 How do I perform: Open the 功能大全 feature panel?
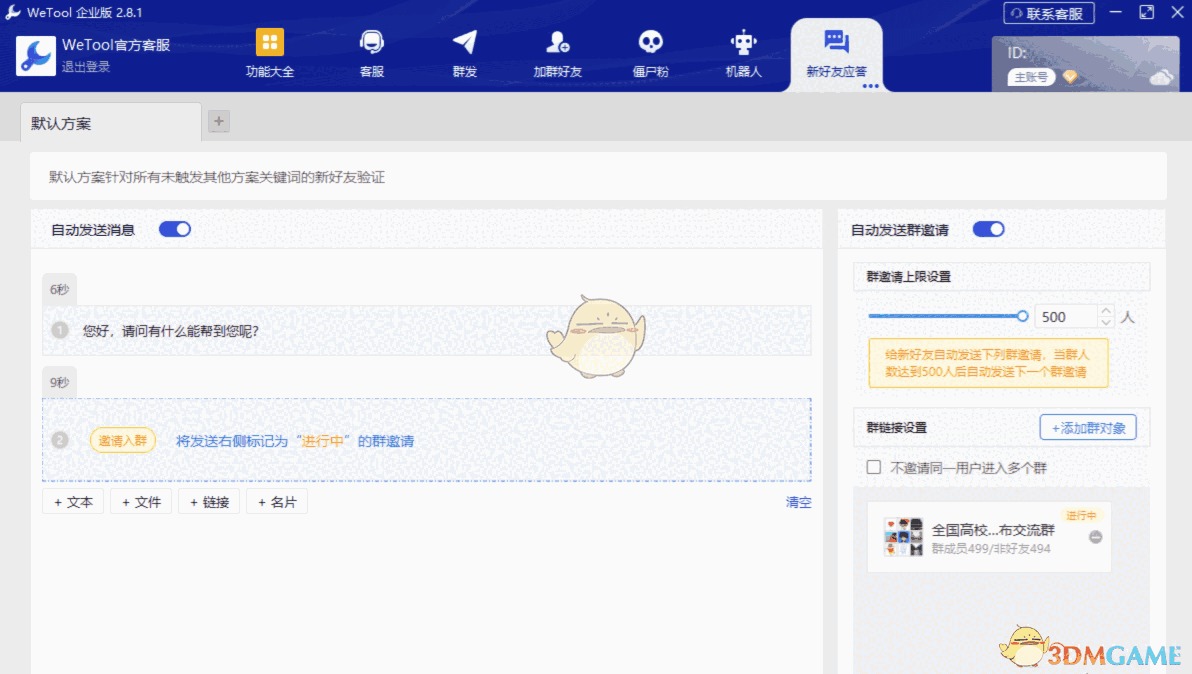(268, 54)
